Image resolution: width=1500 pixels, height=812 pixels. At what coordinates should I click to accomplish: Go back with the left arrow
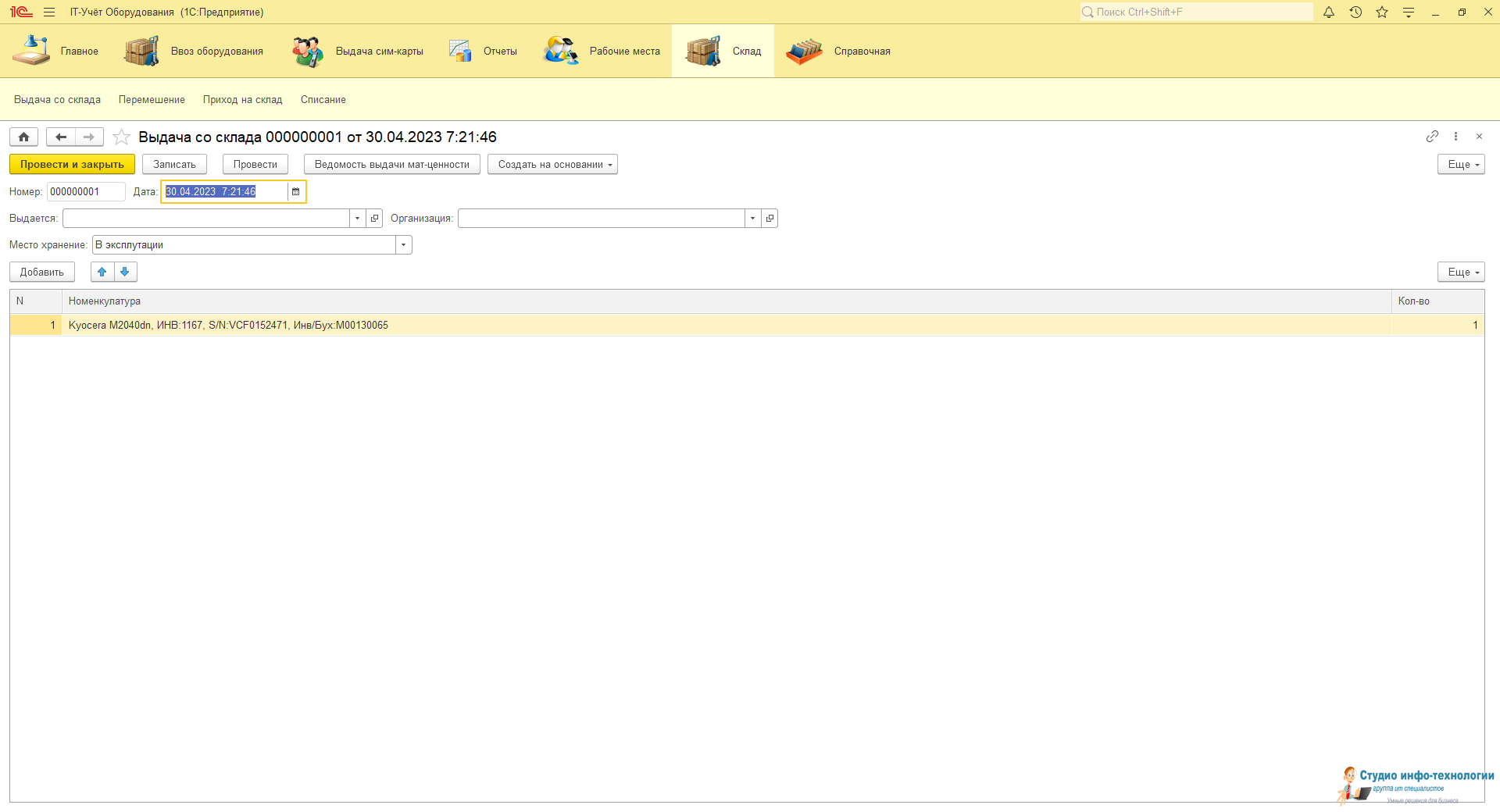(x=60, y=137)
